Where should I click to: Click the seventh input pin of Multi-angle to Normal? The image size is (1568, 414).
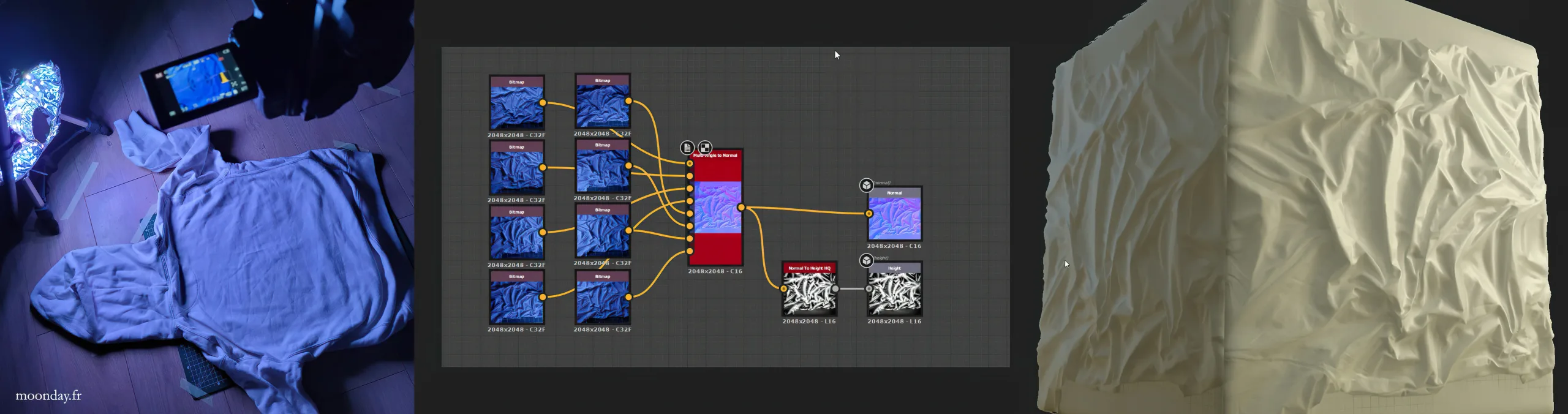(x=690, y=239)
